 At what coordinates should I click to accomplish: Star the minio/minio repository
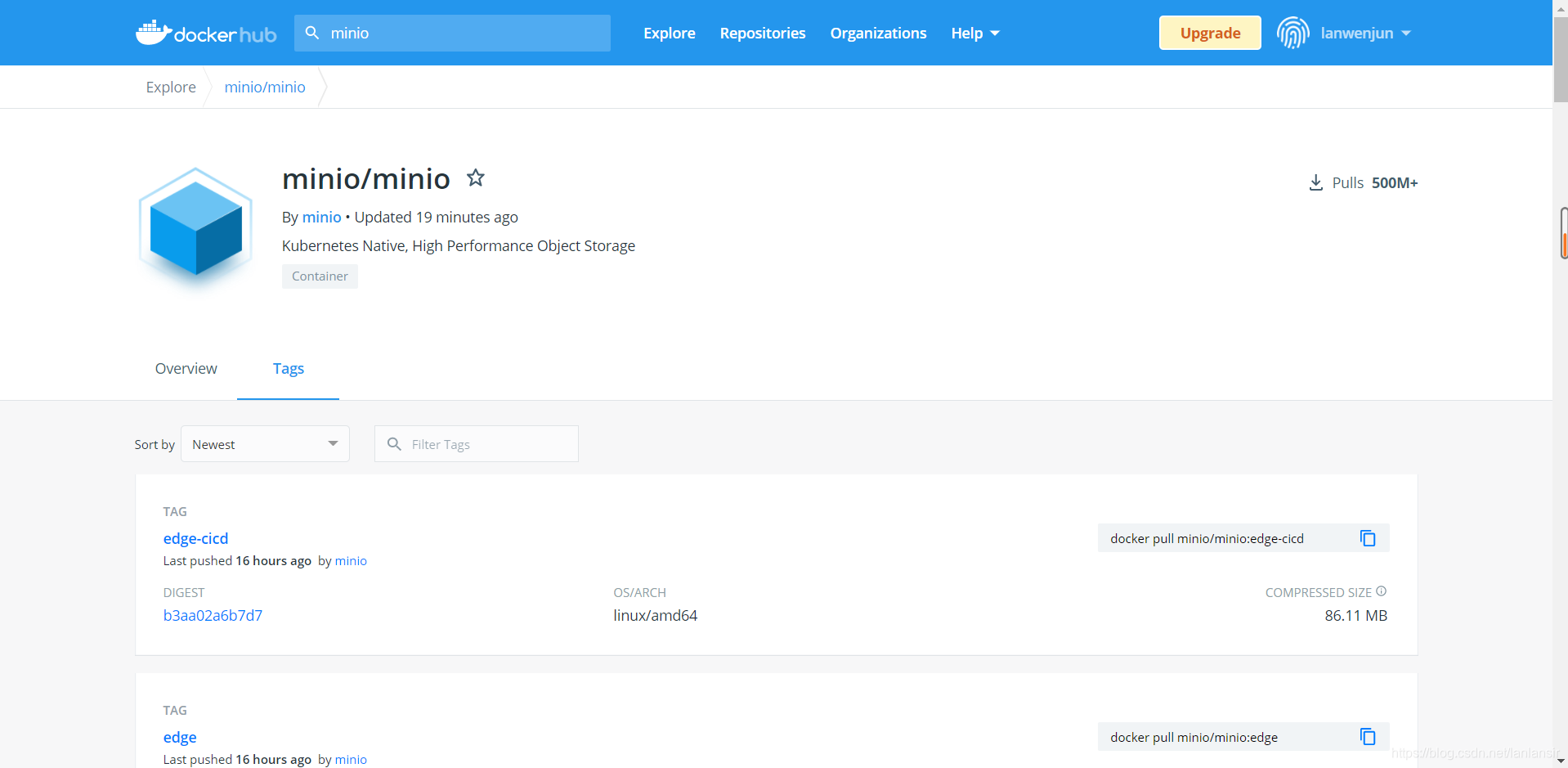click(x=476, y=177)
